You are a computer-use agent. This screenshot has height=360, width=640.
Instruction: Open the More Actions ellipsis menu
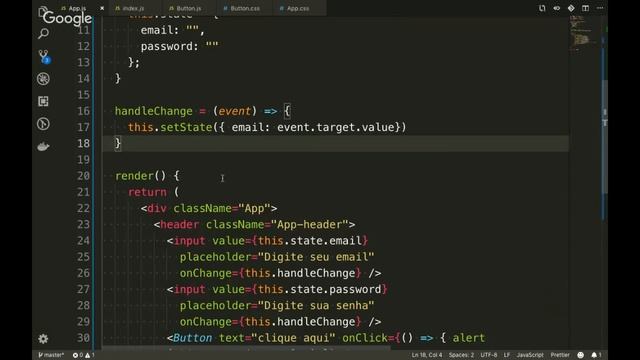600,8
